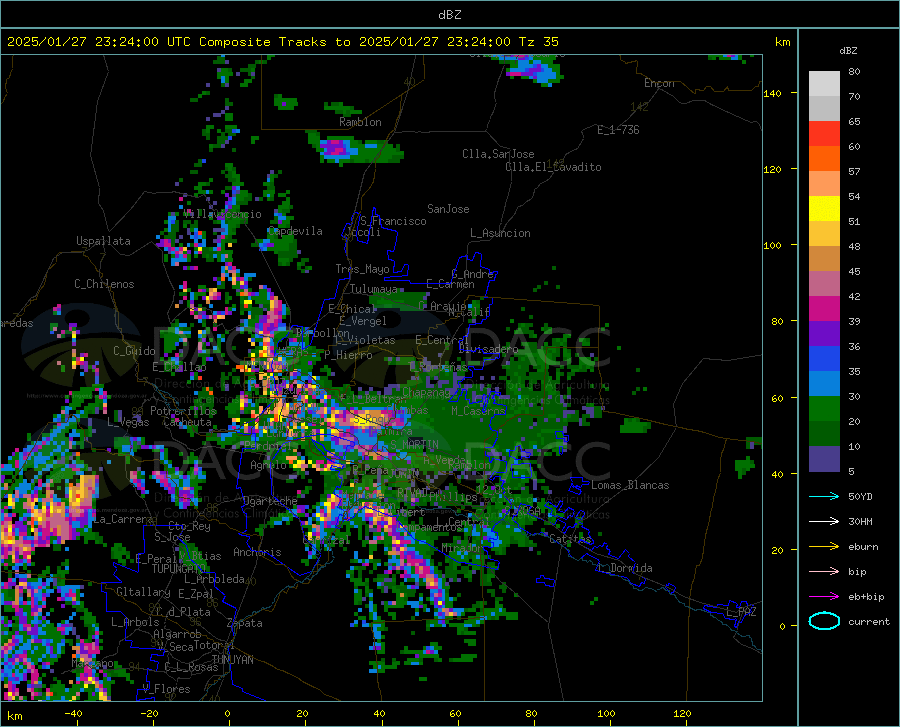The width and height of the screenshot is (900, 727).
Task: Click 'Tz 35' in the header line
Action: point(538,42)
